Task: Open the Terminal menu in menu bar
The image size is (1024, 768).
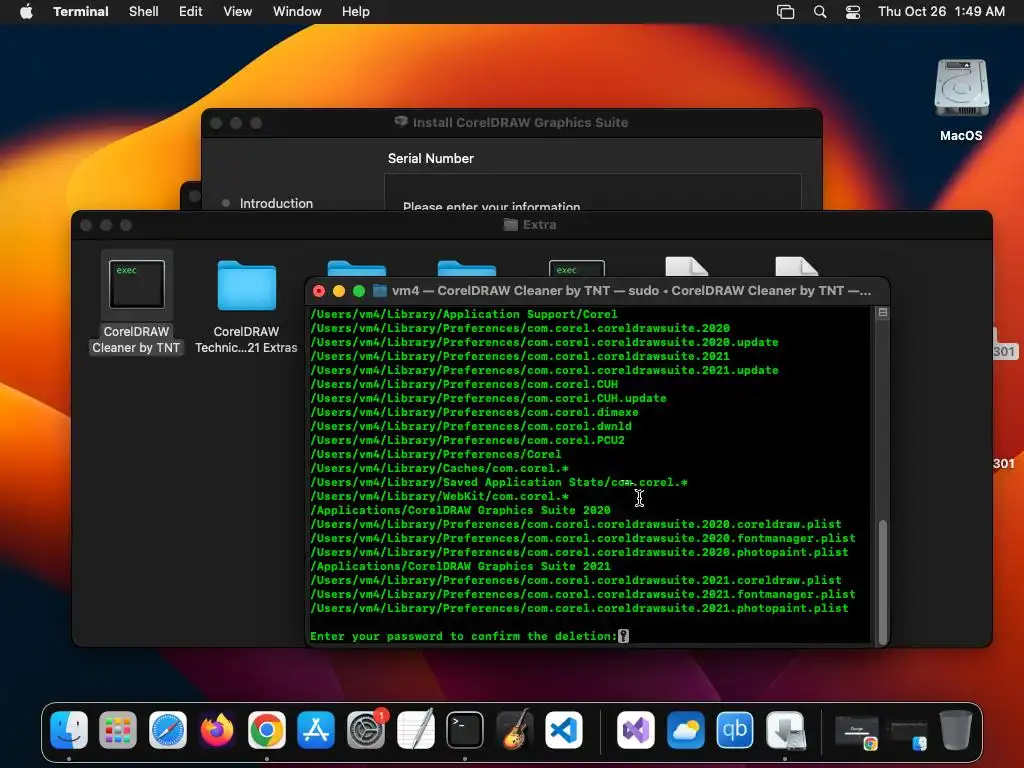Action: point(81,11)
